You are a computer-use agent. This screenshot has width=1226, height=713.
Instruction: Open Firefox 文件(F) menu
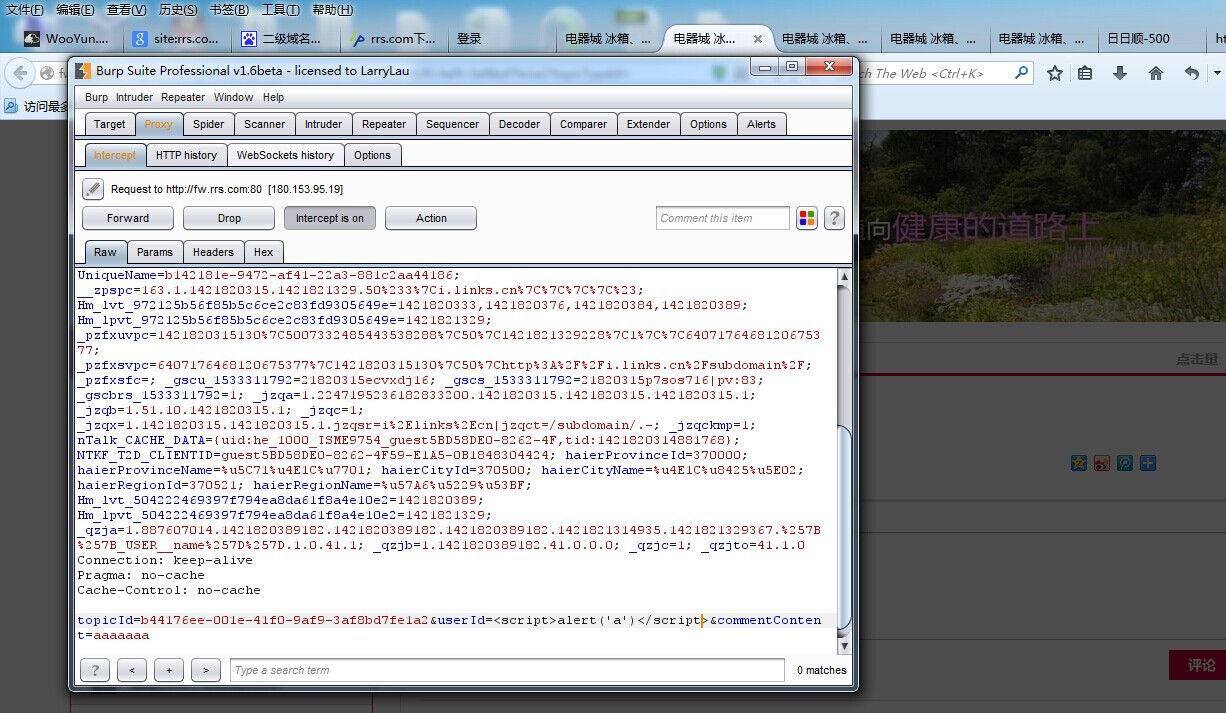pyautogui.click(x=25, y=10)
